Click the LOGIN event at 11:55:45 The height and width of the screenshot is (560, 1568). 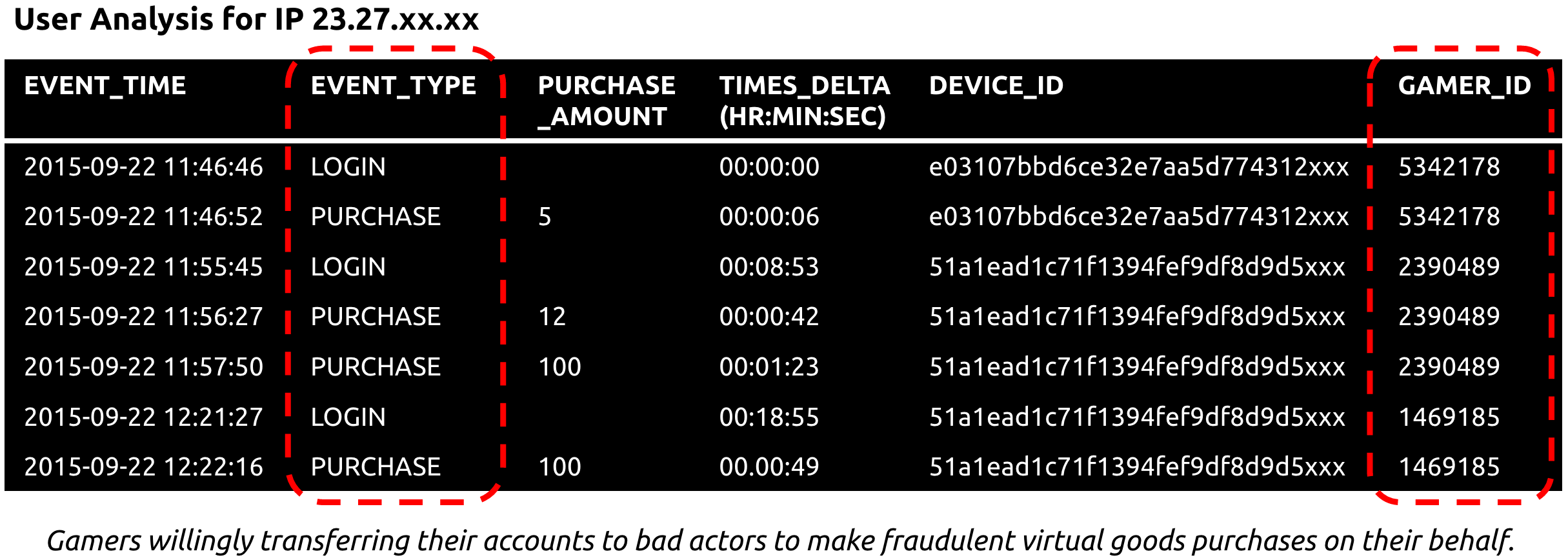coord(348,267)
